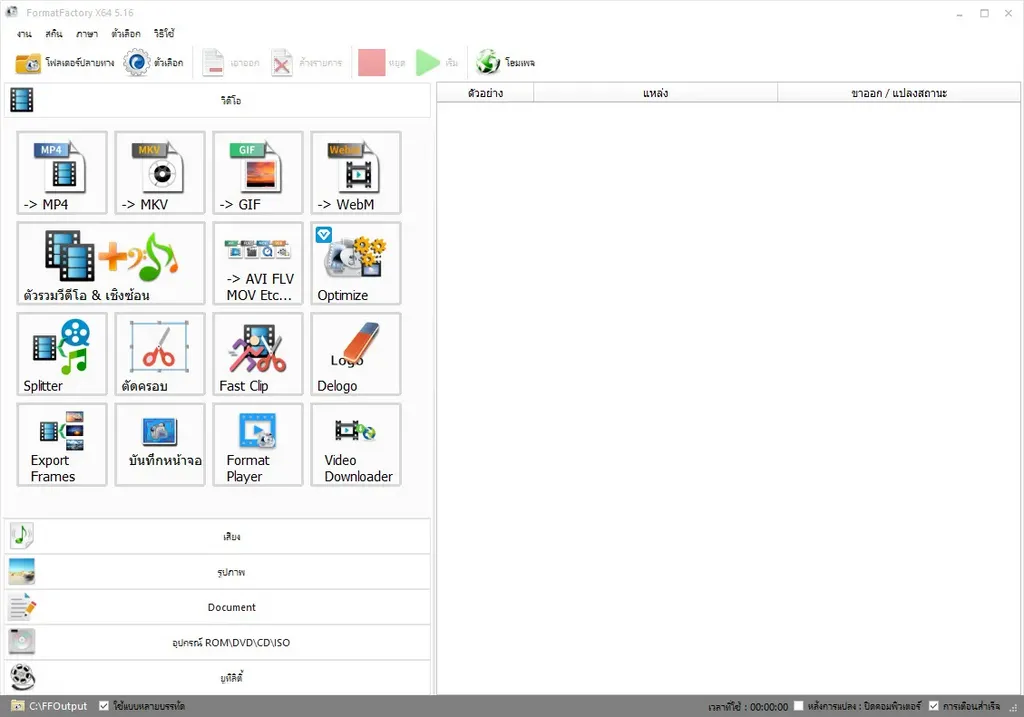The height and width of the screenshot is (717, 1024).
Task: Expand the Audio section
Action: click(x=217, y=536)
